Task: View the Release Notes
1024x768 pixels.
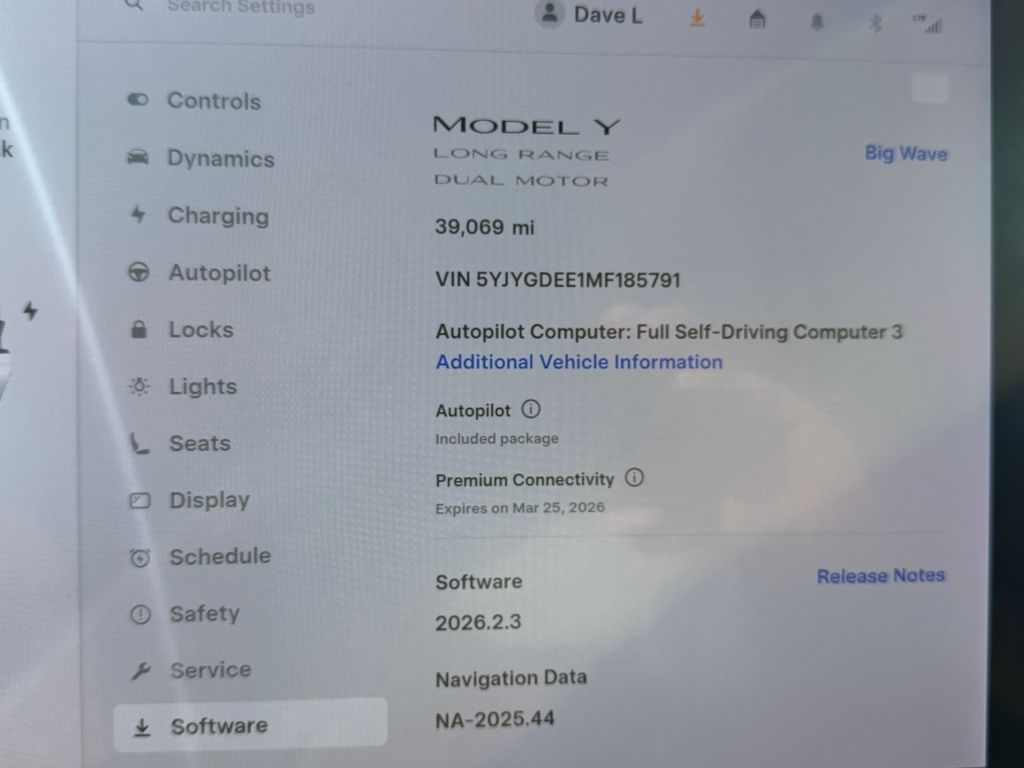Action: pyautogui.click(x=880, y=576)
